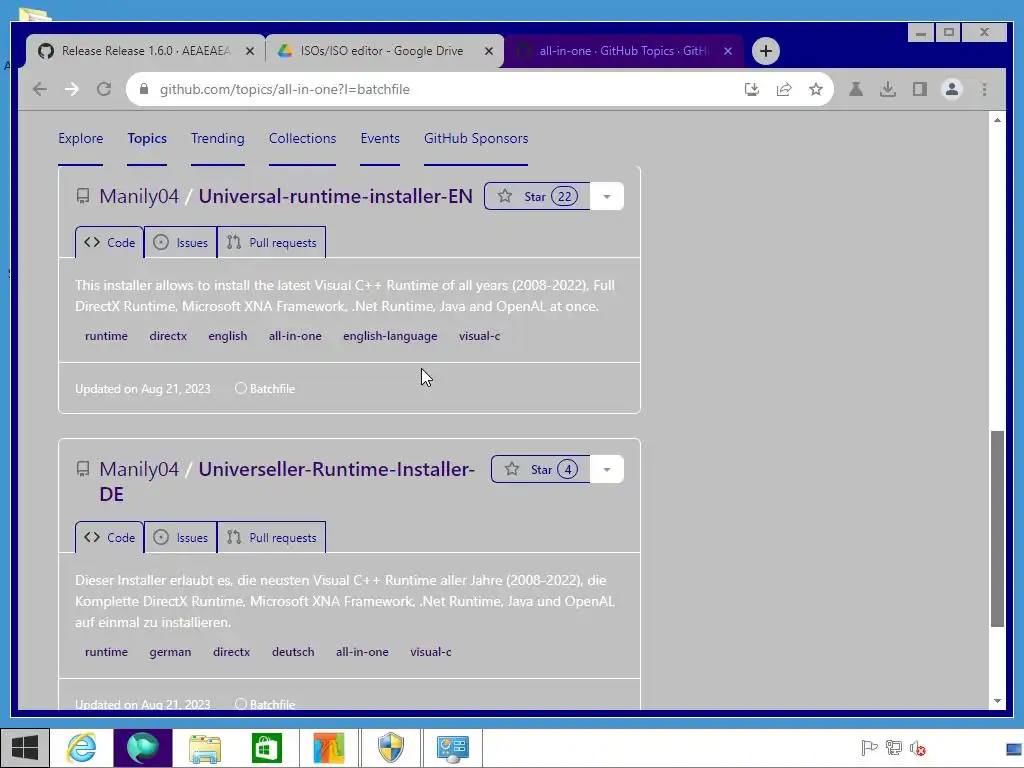This screenshot has height=768, width=1024.
Task: Open the Collections nav item
Action: [302, 138]
